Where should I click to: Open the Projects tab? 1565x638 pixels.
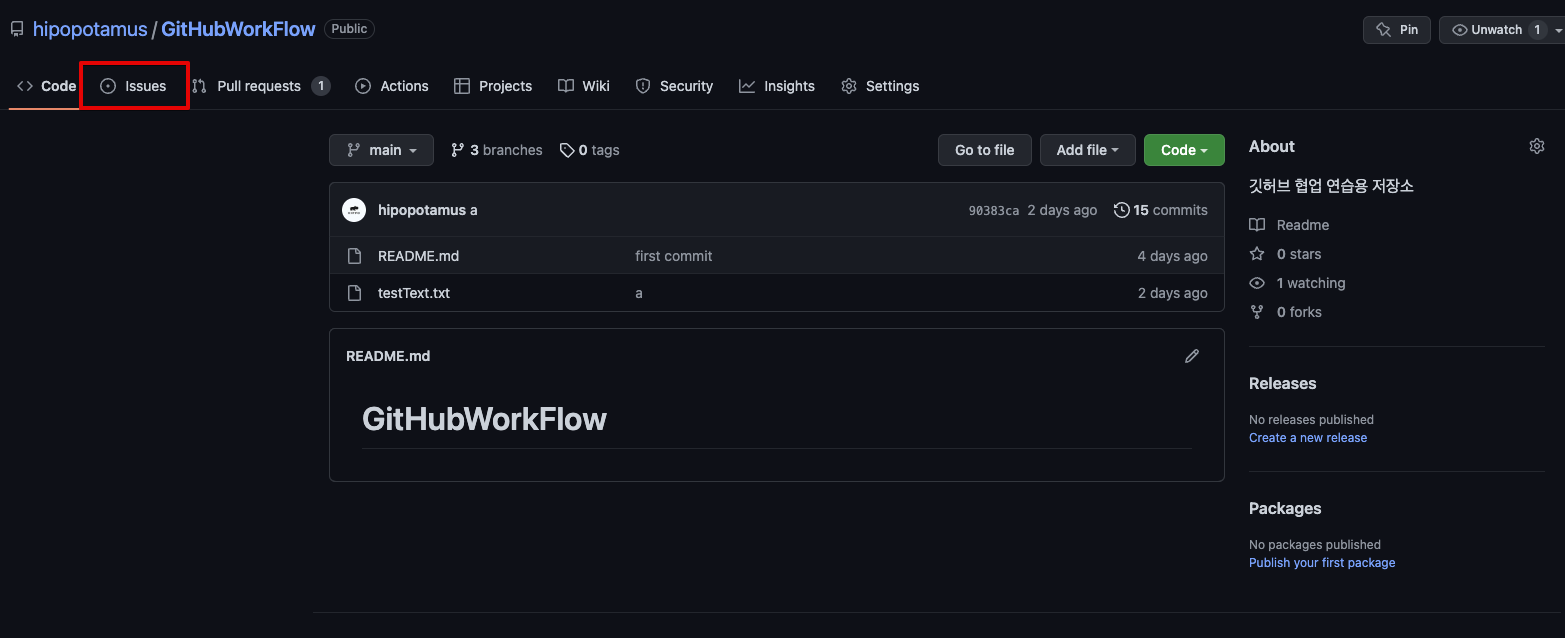point(493,86)
